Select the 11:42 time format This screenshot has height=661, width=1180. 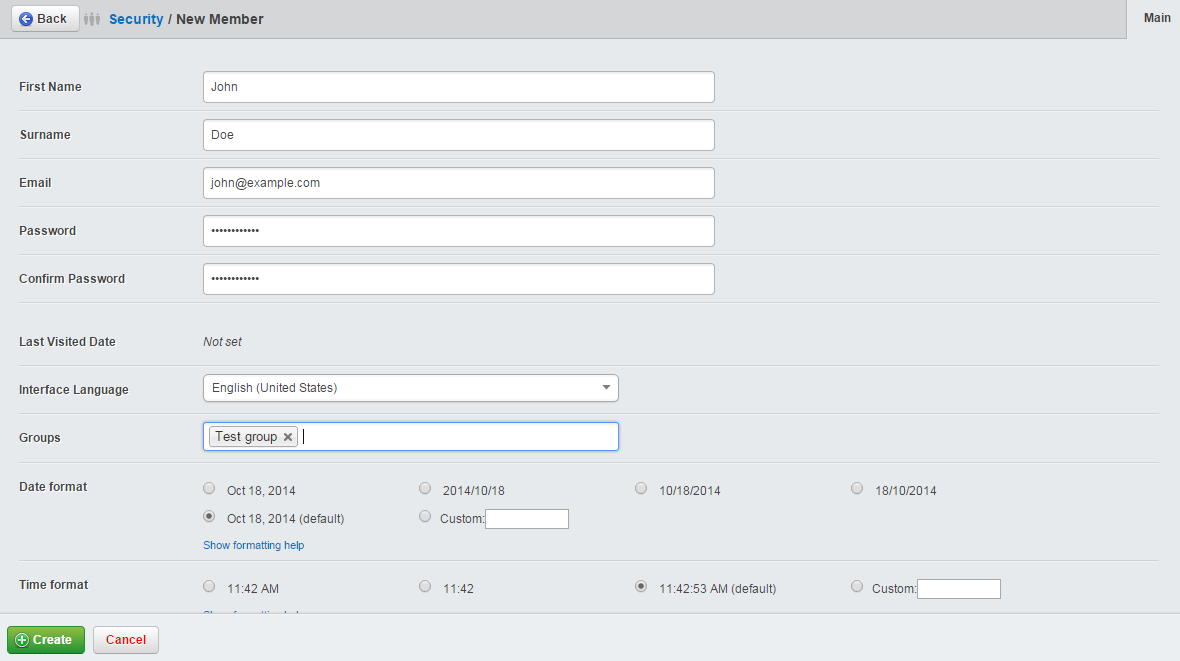pos(425,587)
